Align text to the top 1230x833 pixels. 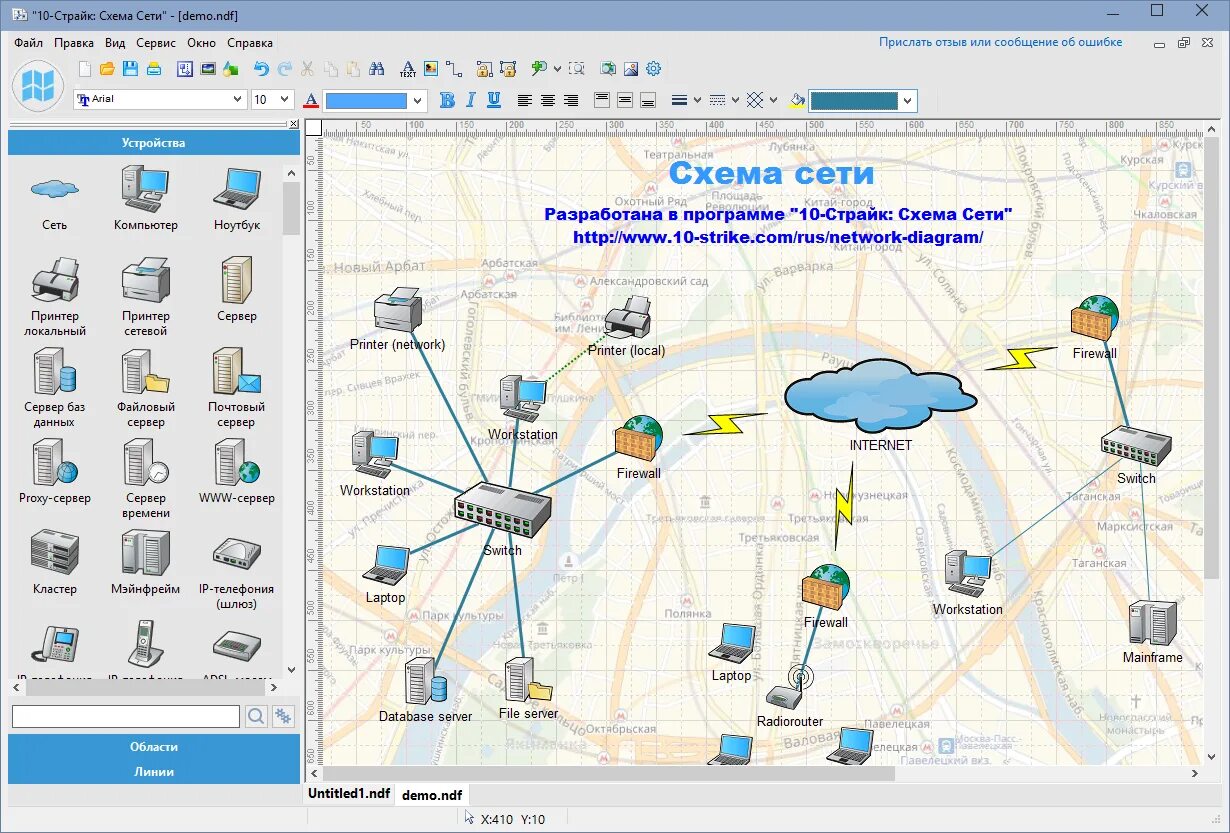(x=601, y=100)
